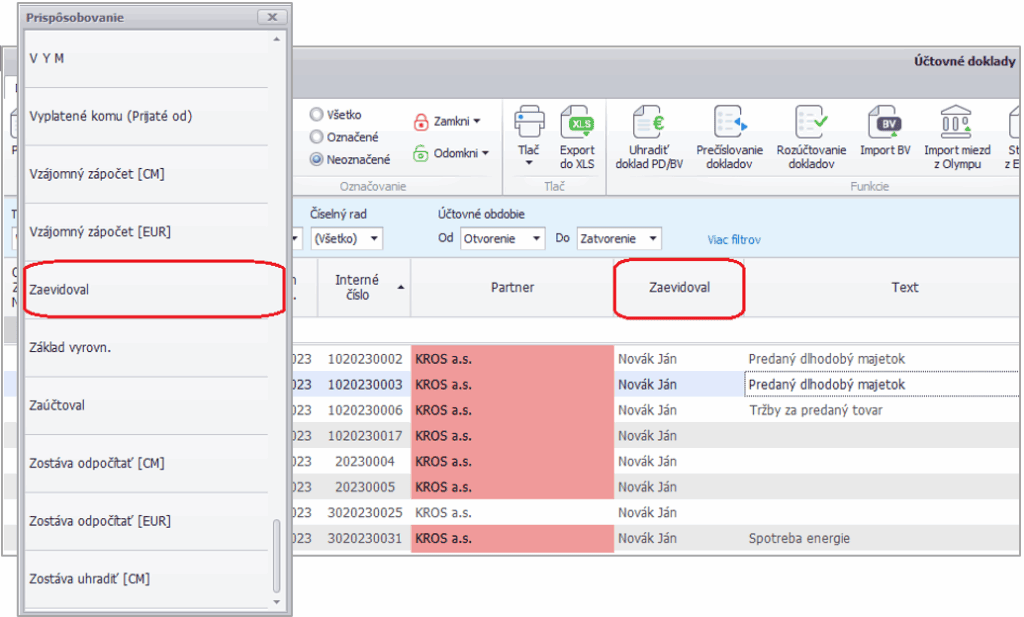The width and height of the screenshot is (1024, 617).
Task: Open Rozúčtovanie dokladov function
Action: pos(811,125)
